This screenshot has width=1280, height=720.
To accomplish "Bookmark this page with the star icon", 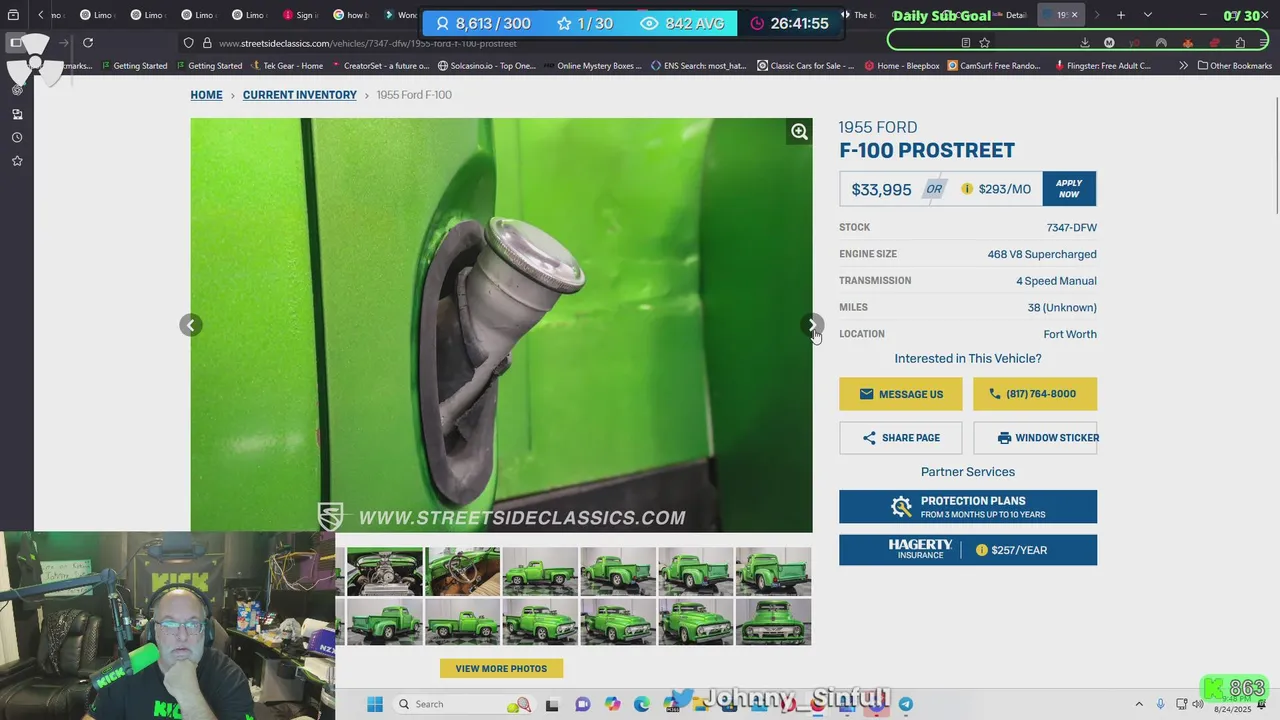I will [x=985, y=43].
